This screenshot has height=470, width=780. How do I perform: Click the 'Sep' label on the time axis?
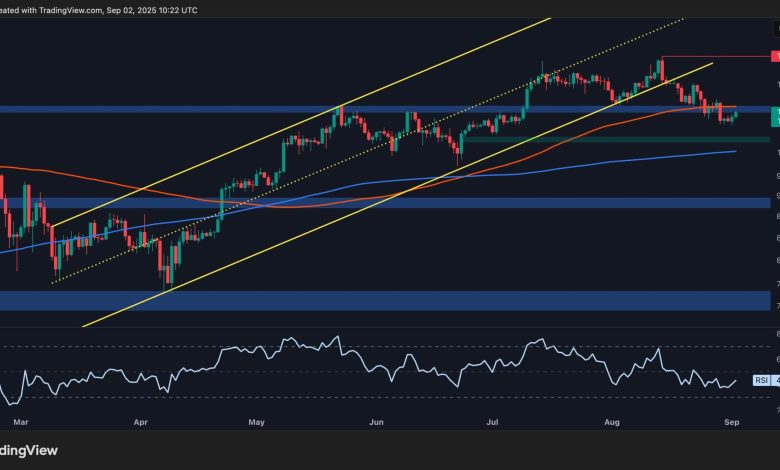click(x=732, y=422)
